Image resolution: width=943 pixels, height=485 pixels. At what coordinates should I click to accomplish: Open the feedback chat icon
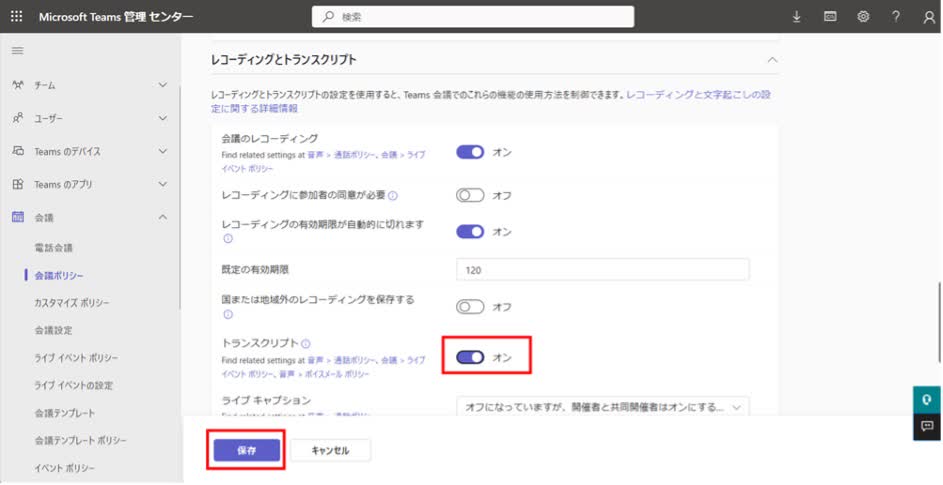tap(926, 427)
